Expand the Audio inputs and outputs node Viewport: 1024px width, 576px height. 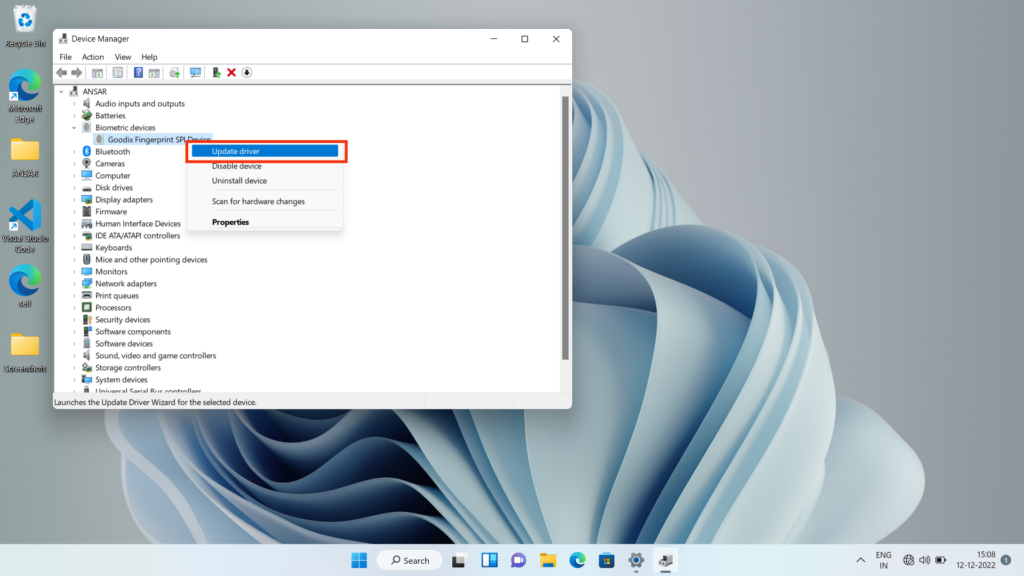tap(74, 104)
